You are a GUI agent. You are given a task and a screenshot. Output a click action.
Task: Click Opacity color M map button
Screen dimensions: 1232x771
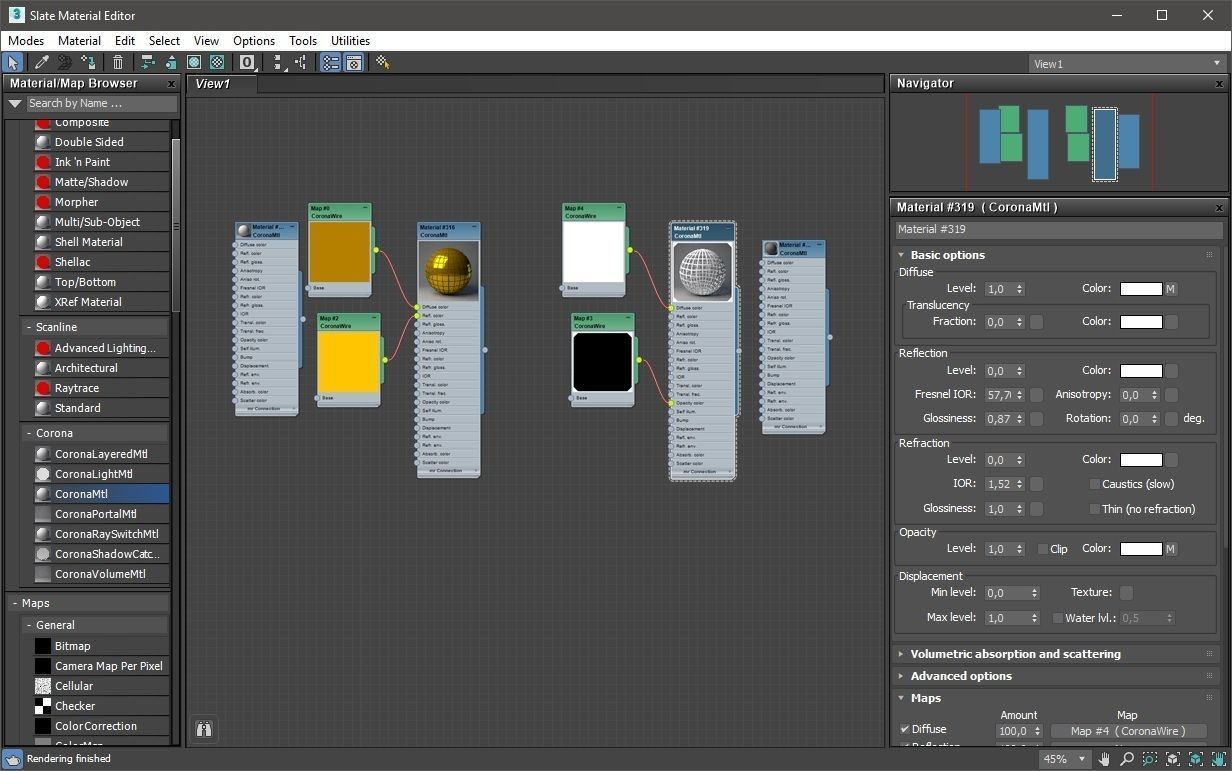point(1171,549)
